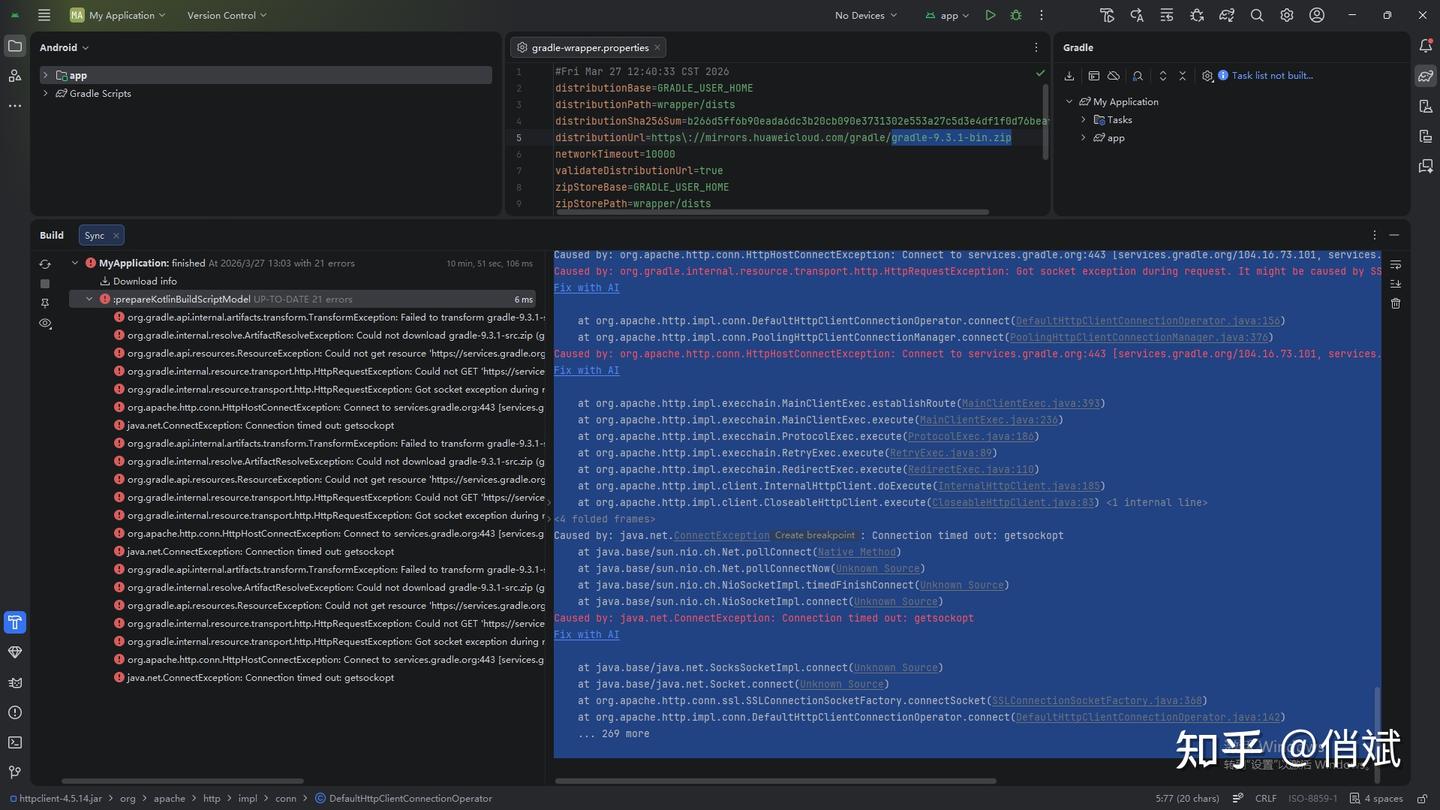Close the gradle-wrapper.properties tab
The image size is (1440, 810).
[657, 47]
